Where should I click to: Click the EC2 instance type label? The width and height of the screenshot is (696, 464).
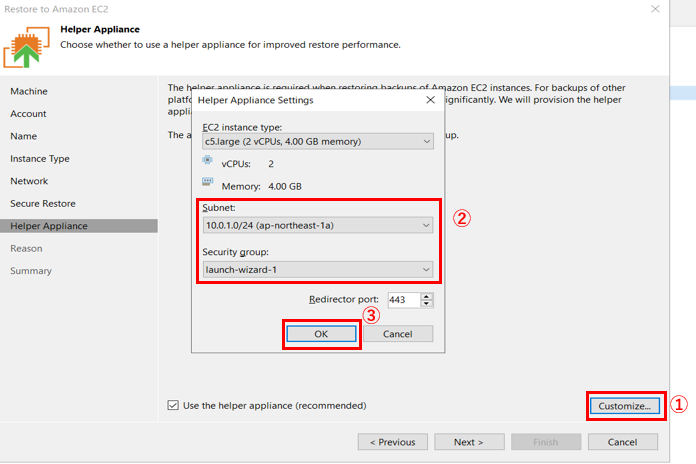coord(242,127)
